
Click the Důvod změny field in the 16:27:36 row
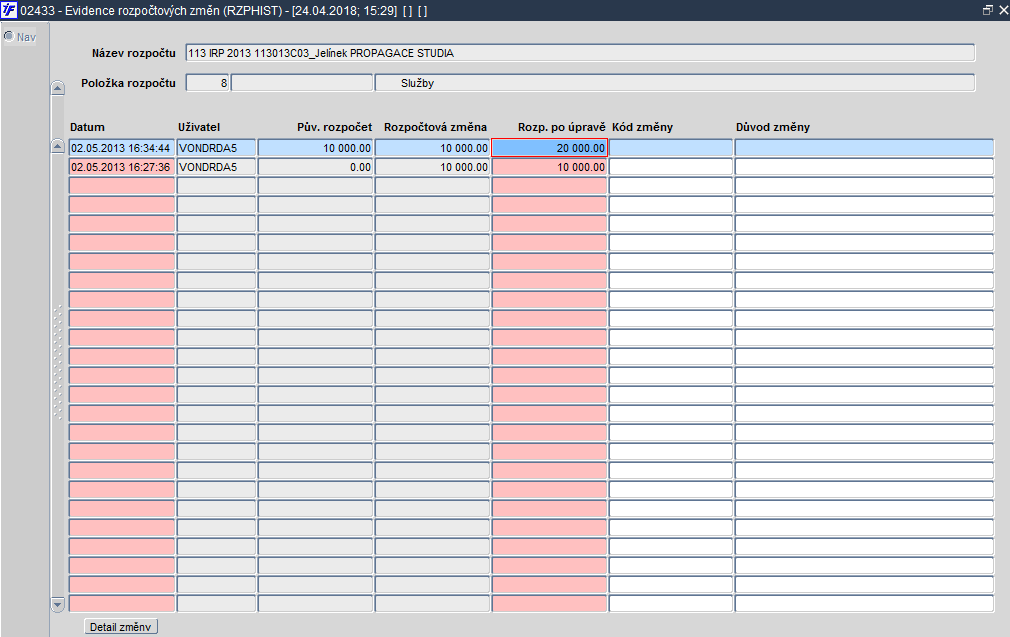point(864,167)
